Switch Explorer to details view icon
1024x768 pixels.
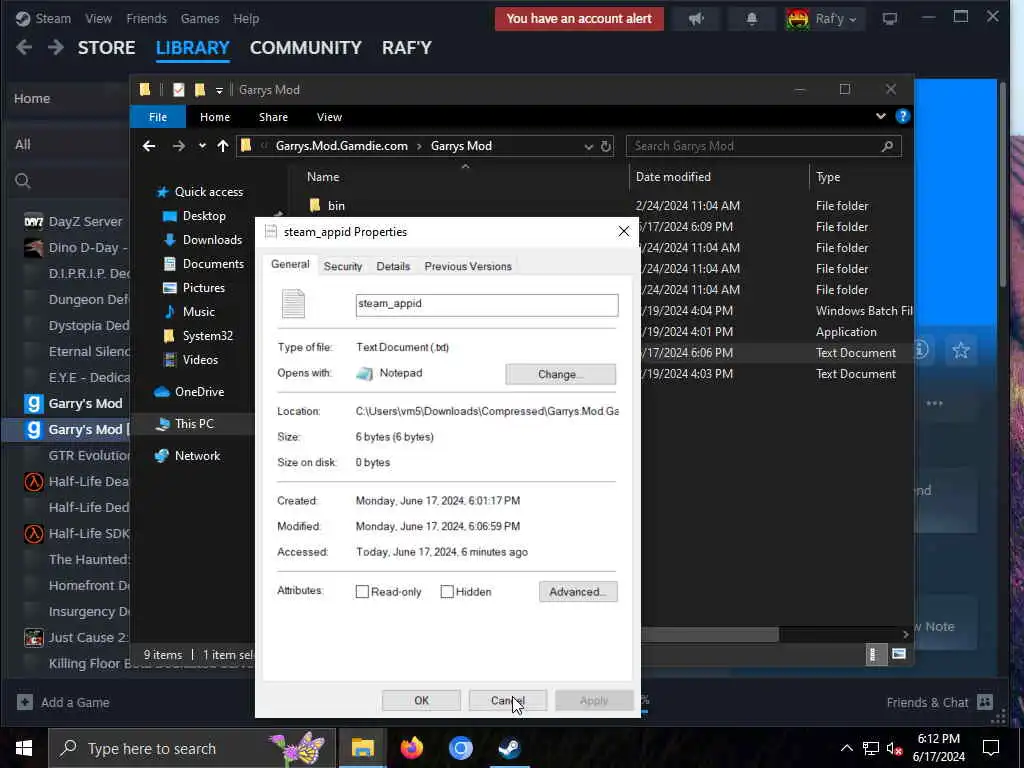874,654
